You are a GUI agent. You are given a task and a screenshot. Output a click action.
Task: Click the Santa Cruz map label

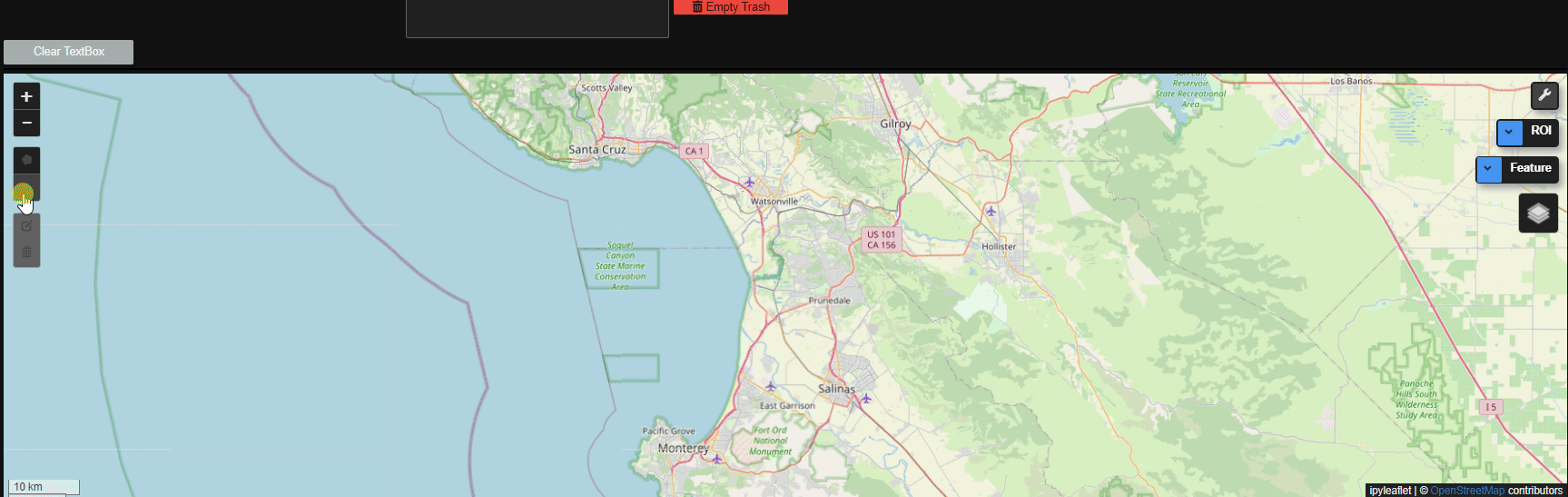tap(597, 149)
